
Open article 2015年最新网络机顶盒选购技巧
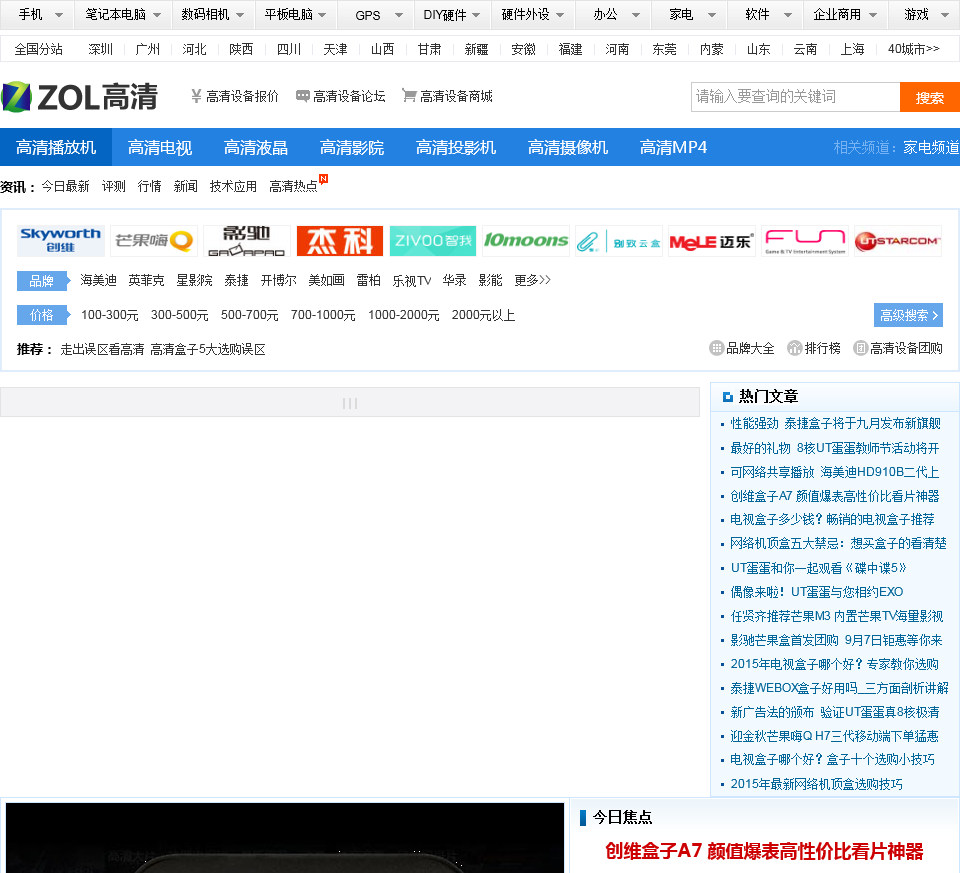tap(816, 784)
